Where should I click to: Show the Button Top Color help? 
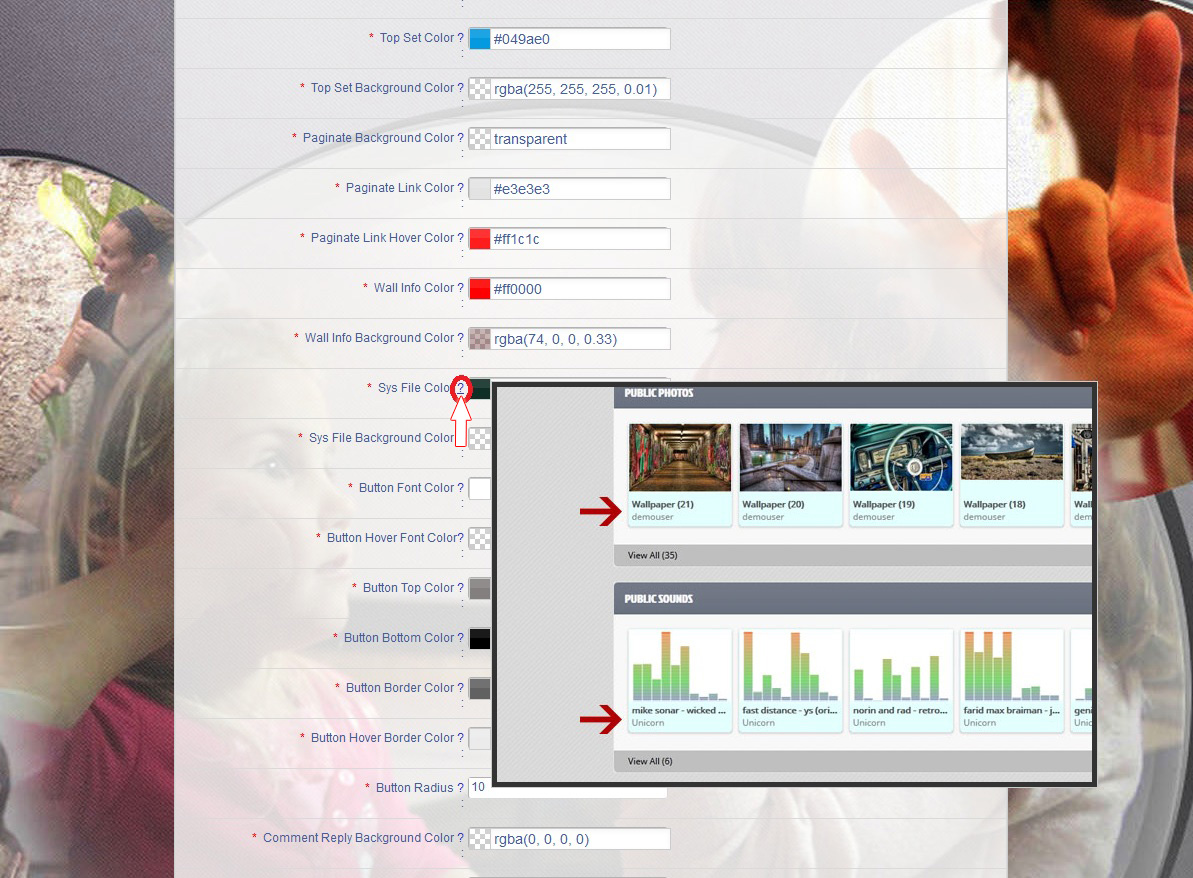point(460,588)
